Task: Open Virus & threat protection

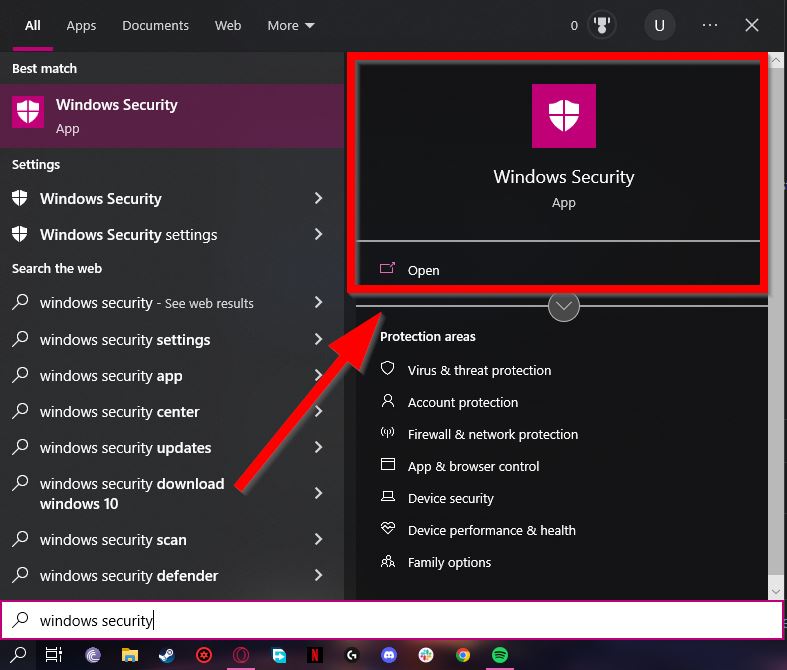Action: point(479,370)
